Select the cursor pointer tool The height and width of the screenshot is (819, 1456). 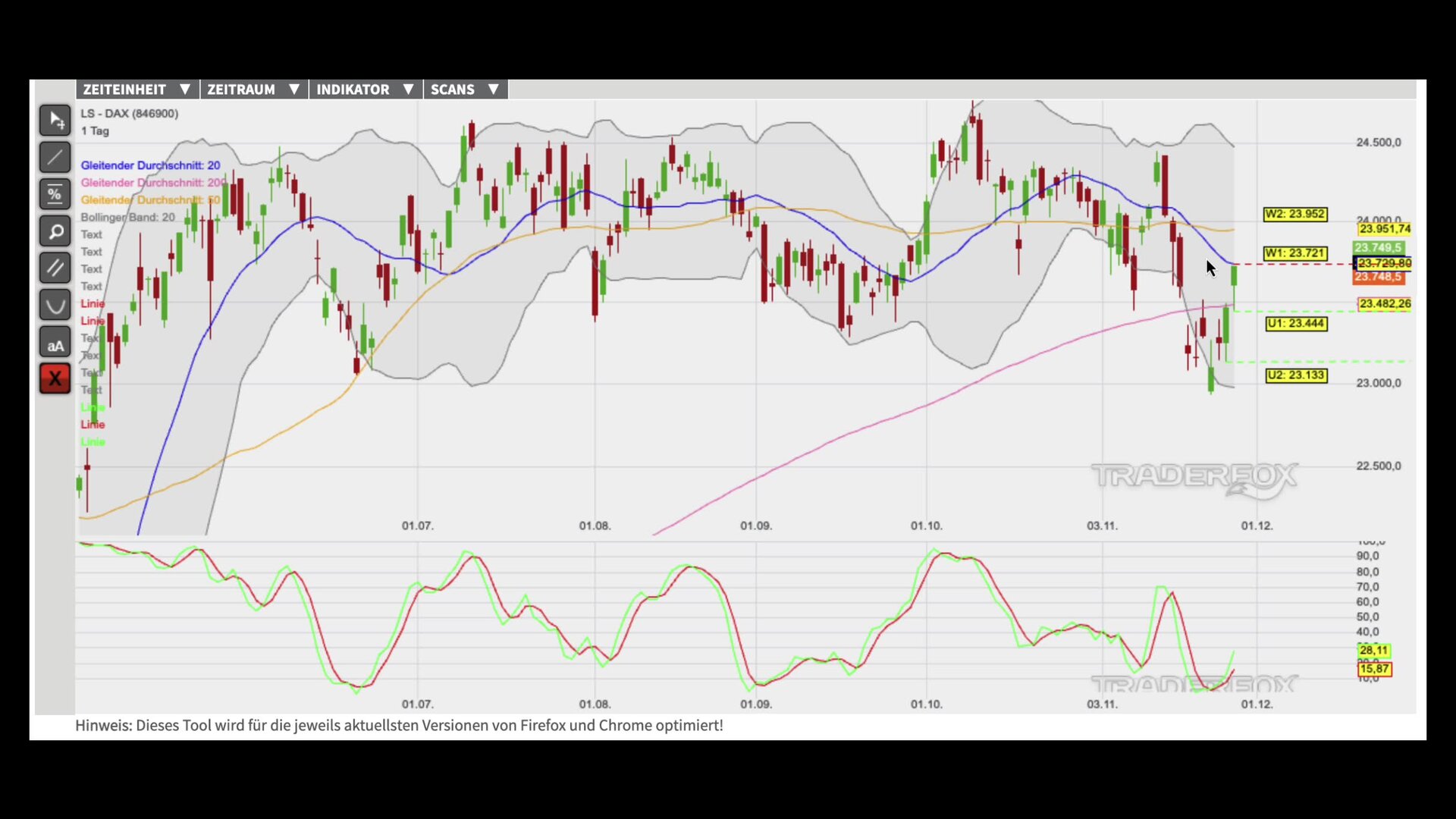click(x=55, y=121)
